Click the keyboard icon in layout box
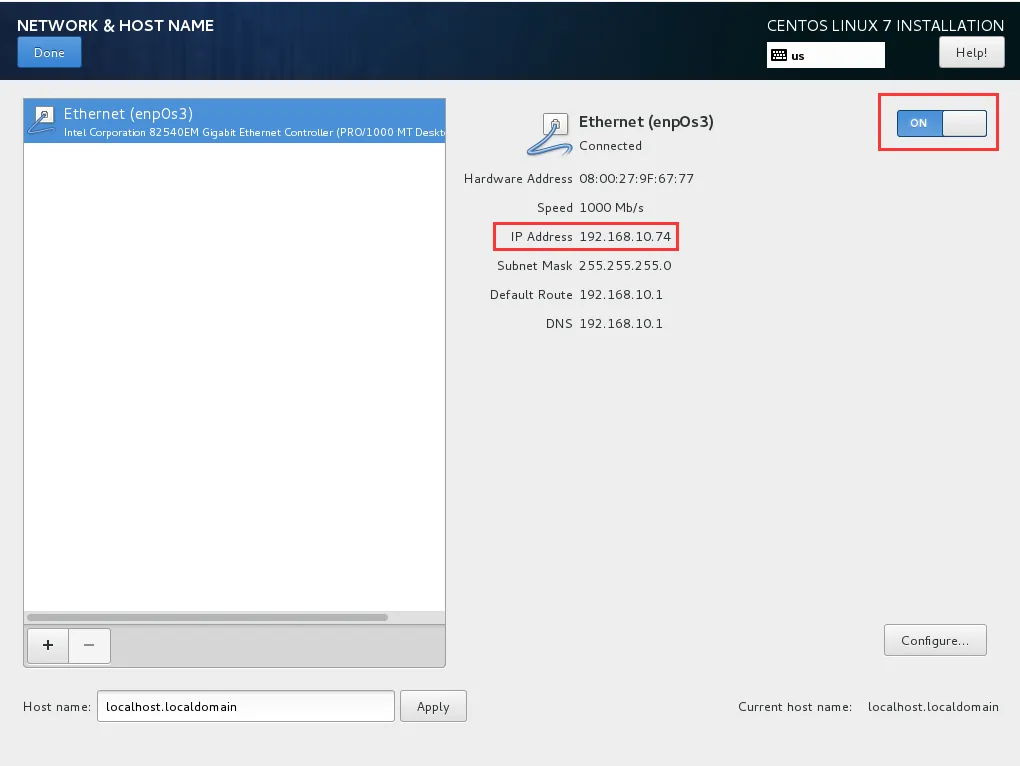This screenshot has width=1020, height=766. 779,55
